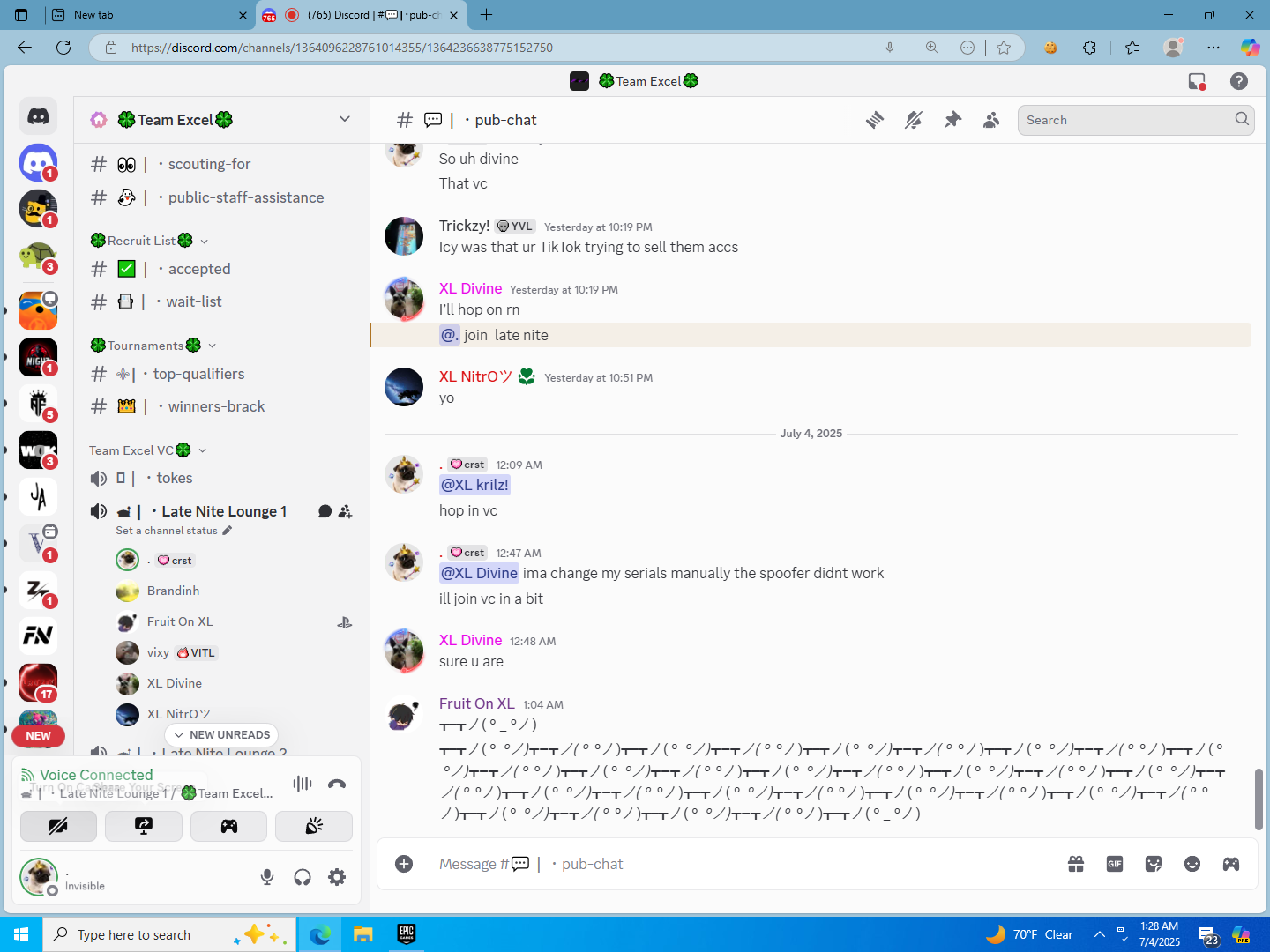This screenshot has width=1270, height=952.
Task: Toggle the member list visibility
Action: coord(991,120)
